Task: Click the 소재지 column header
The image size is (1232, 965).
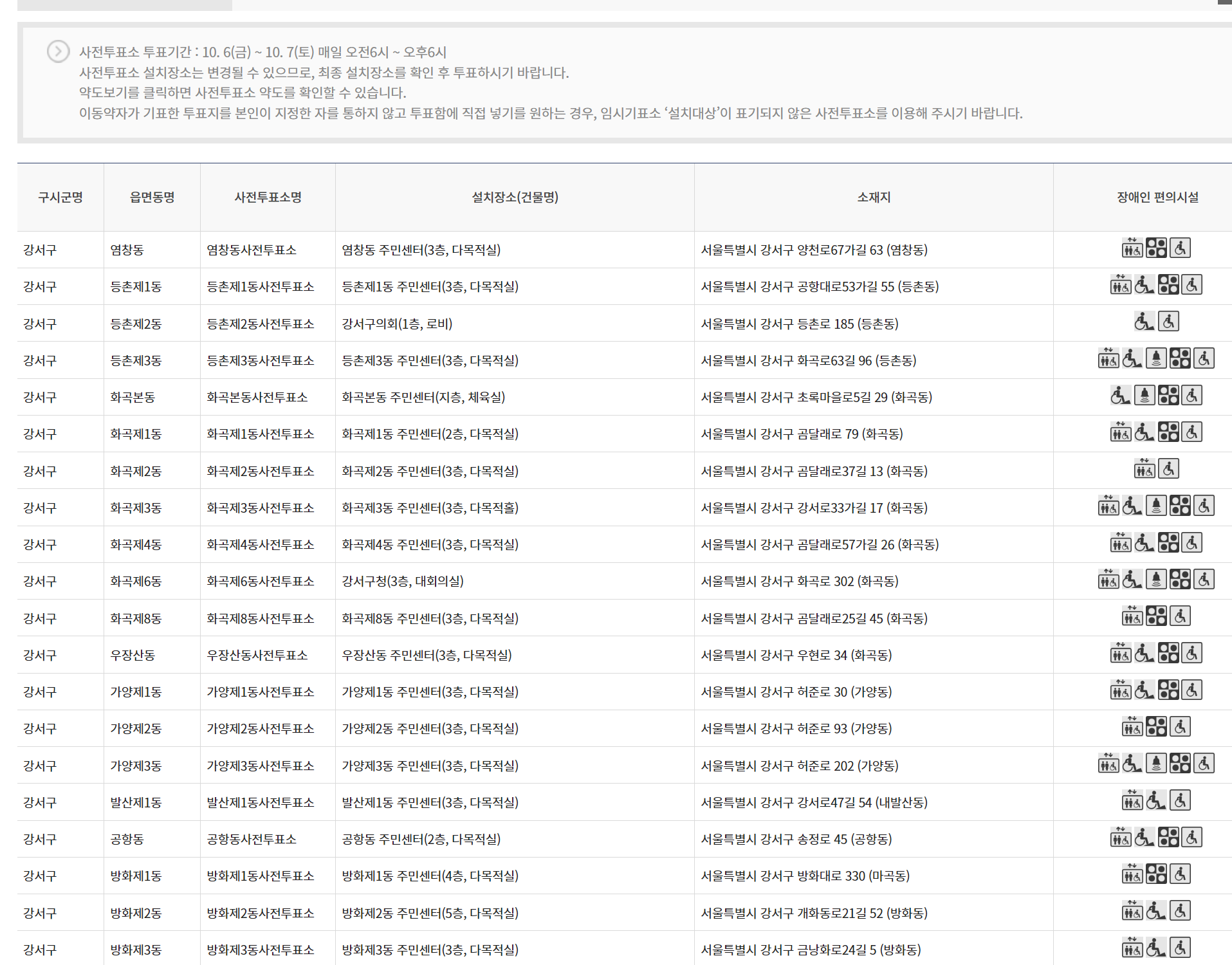Action: (x=873, y=198)
